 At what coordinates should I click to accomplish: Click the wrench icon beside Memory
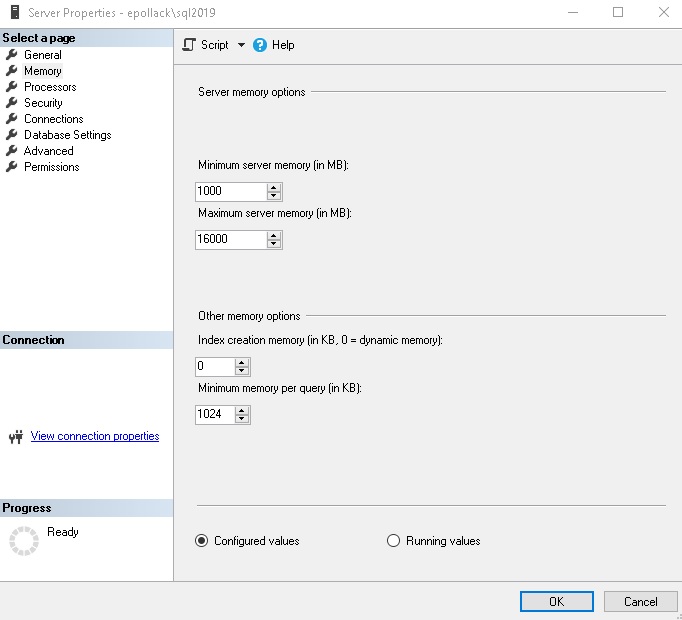point(12,71)
